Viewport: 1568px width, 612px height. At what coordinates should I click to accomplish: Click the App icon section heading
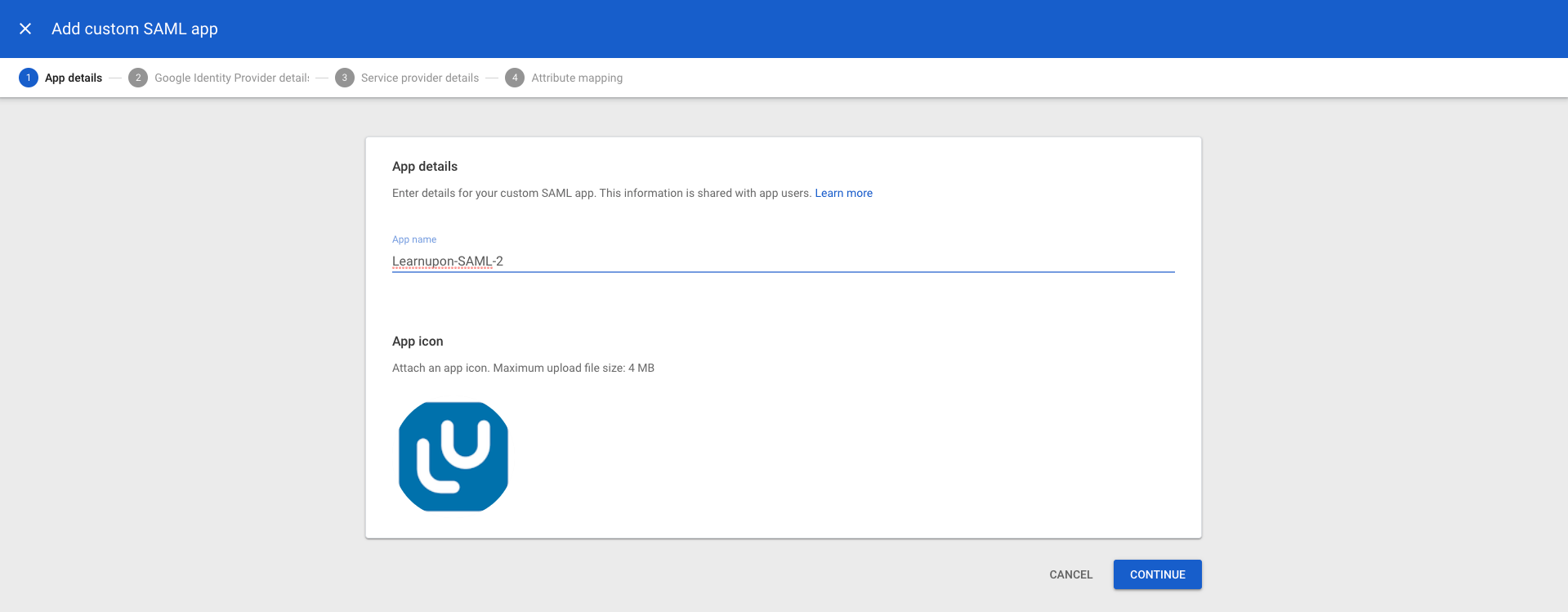click(418, 341)
